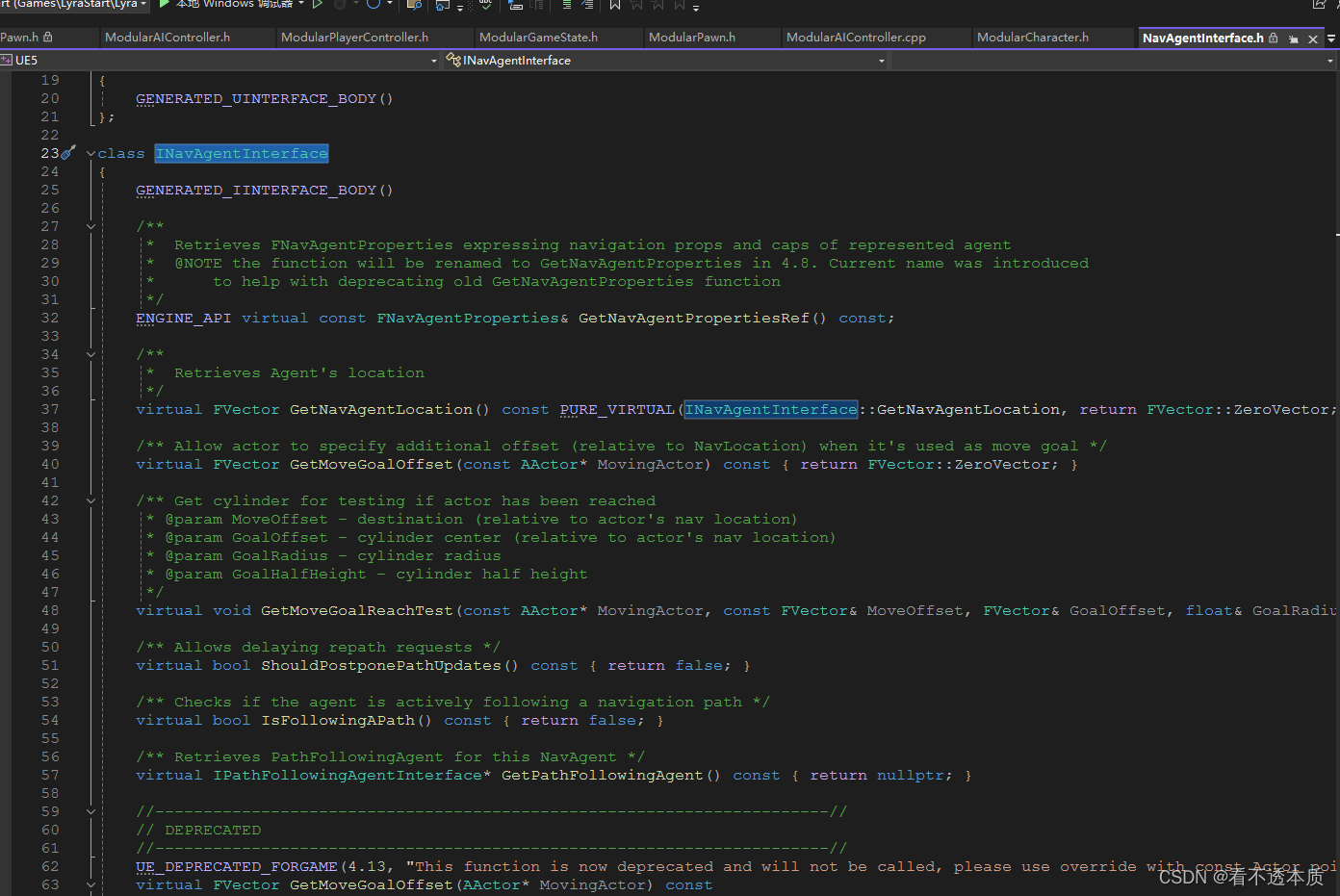Click highlighted INavAgentInterface class name on line 23
This screenshot has height=896, width=1340.
tap(242, 154)
